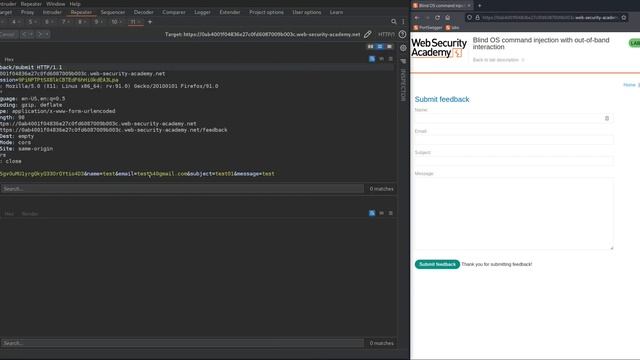Screen dimensions: 640x360
Task: Select the combined tabbed layout icon
Action: (x=389, y=47)
